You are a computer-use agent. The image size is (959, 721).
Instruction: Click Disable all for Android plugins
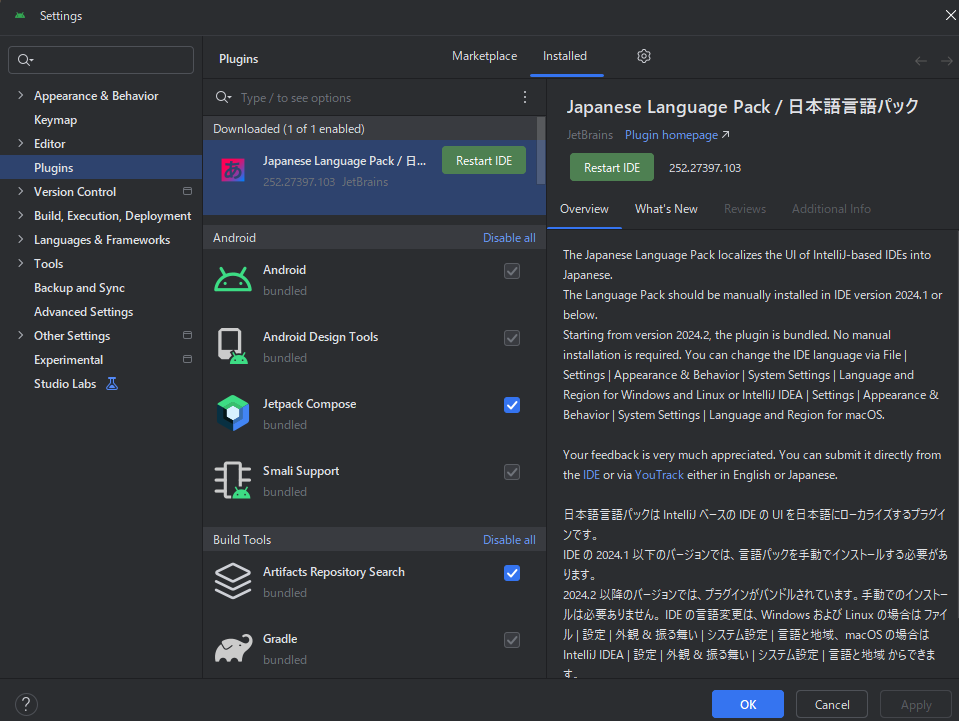coord(509,238)
